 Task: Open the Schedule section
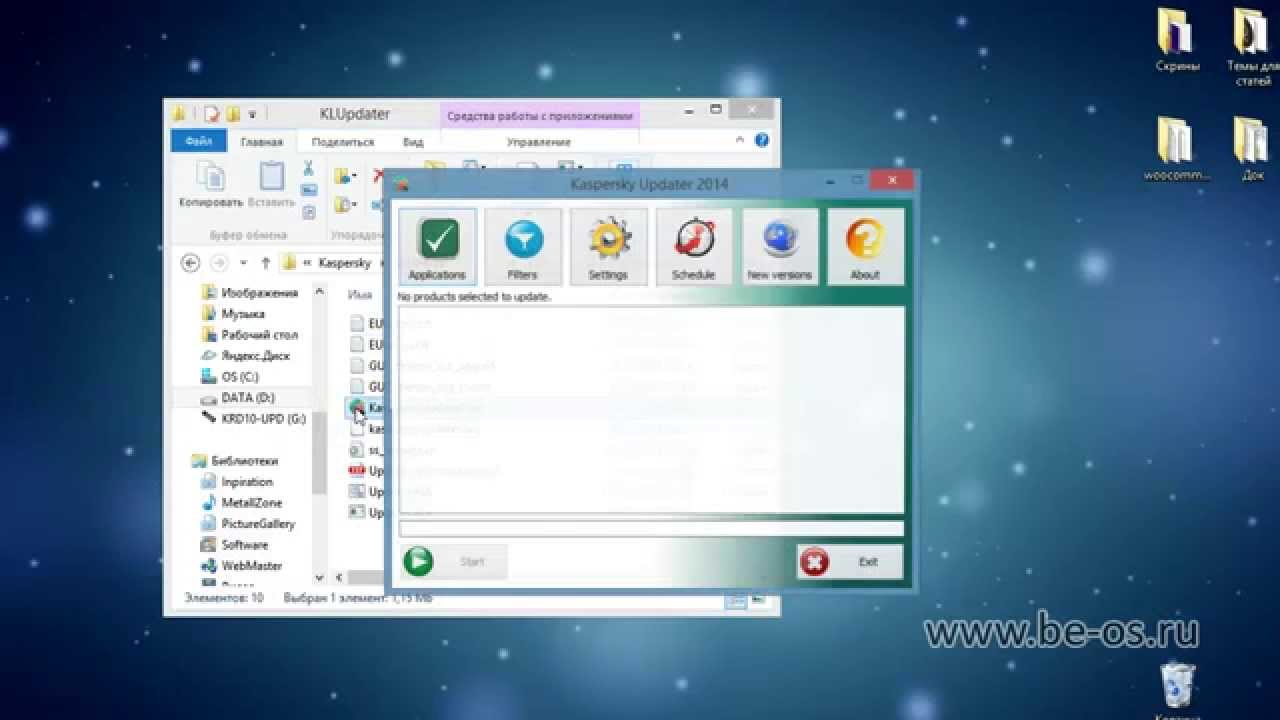click(694, 246)
